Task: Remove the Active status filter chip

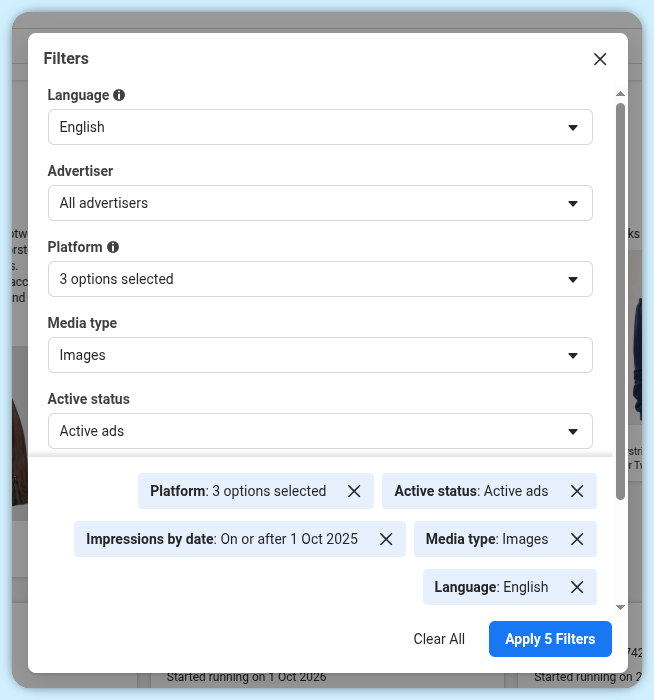Action: [577, 491]
